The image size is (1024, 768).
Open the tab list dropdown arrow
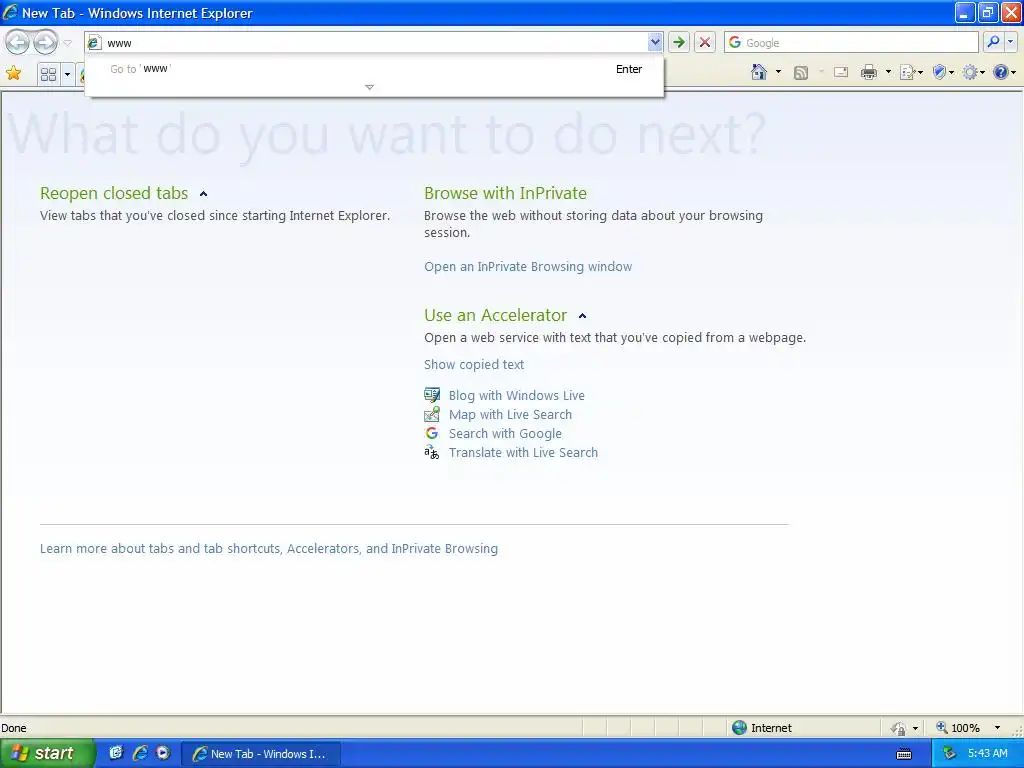pyautogui.click(x=67, y=74)
